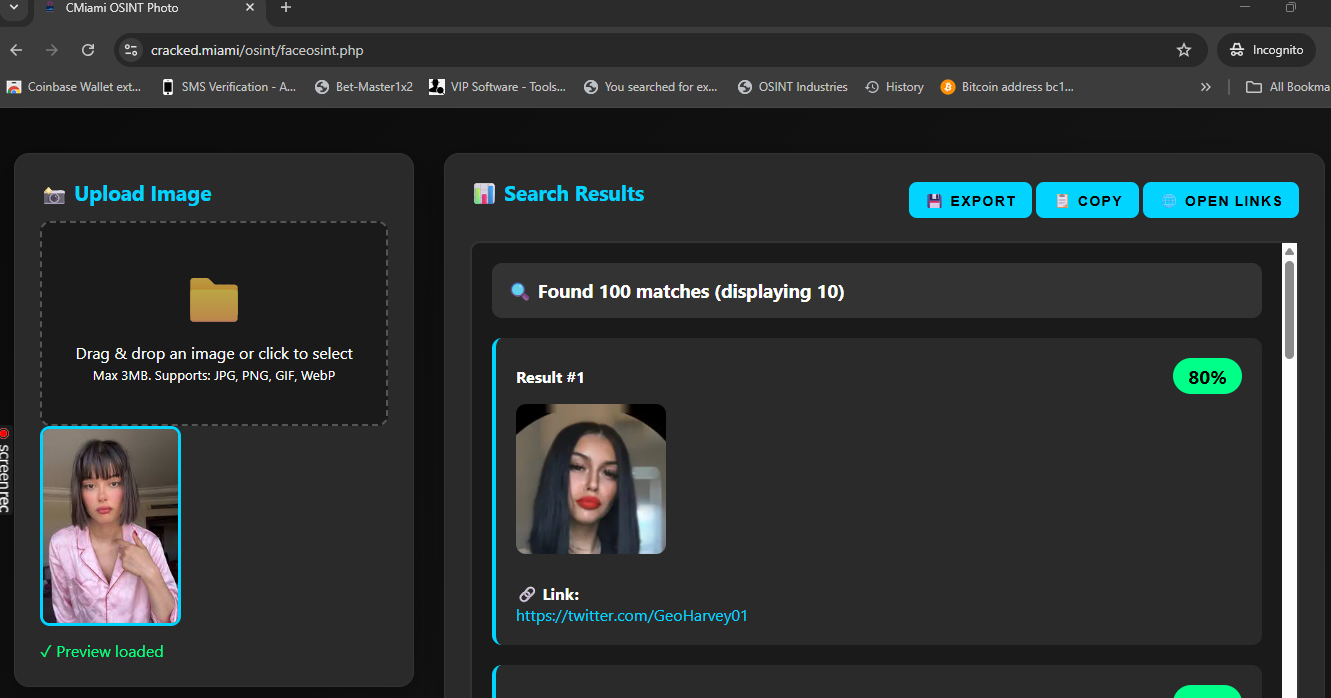Open a new browser tab
This screenshot has height=698, width=1331.
[286, 8]
